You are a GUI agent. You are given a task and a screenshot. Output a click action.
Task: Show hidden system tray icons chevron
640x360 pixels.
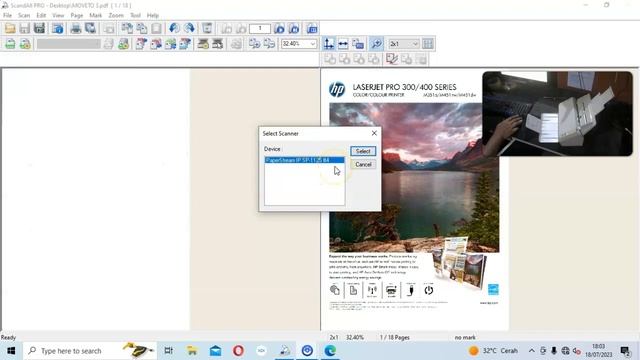[x=531, y=351]
